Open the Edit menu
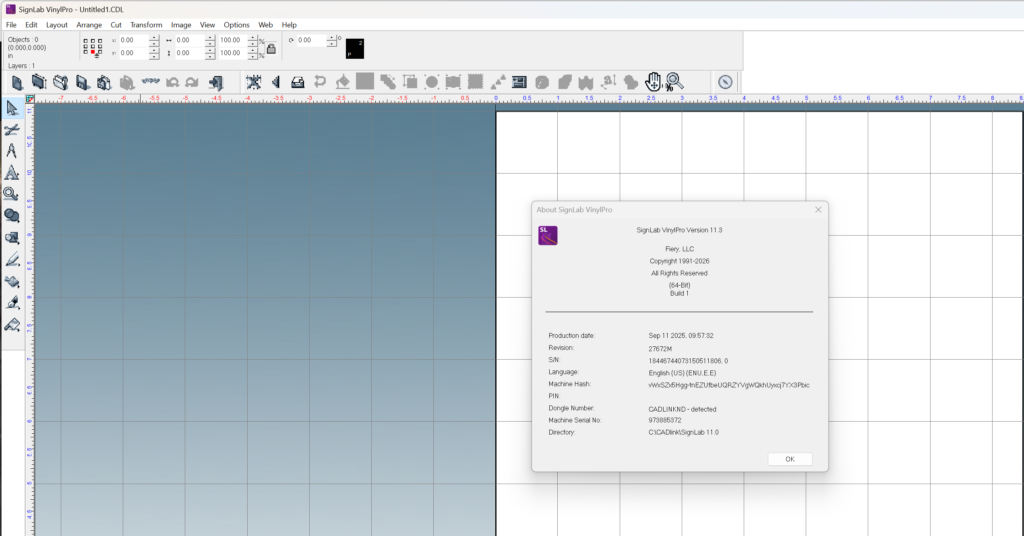The image size is (1024, 536). click(x=31, y=25)
